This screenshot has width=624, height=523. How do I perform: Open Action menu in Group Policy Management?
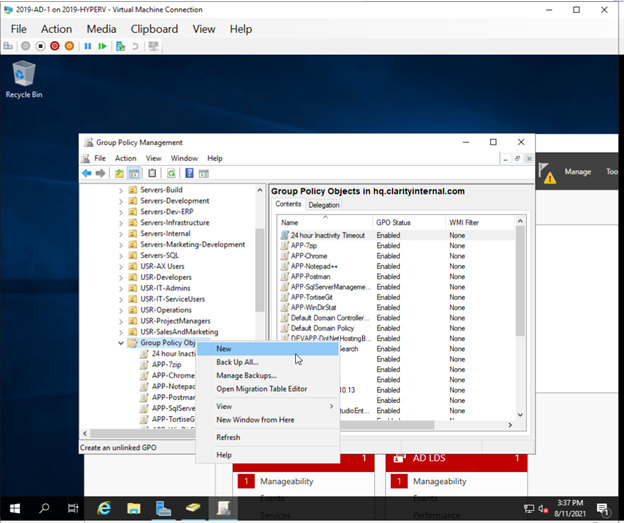(125, 158)
